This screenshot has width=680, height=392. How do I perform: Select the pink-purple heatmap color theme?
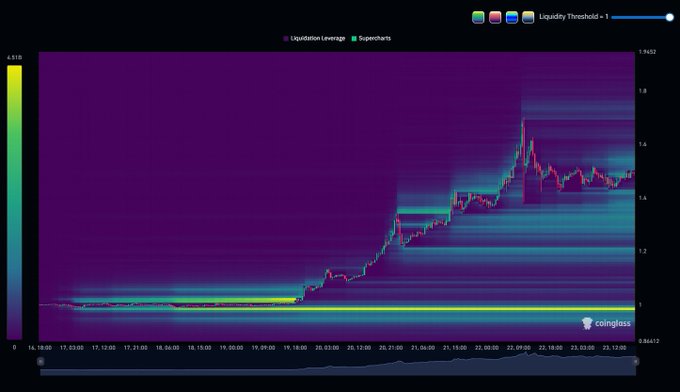click(x=495, y=17)
